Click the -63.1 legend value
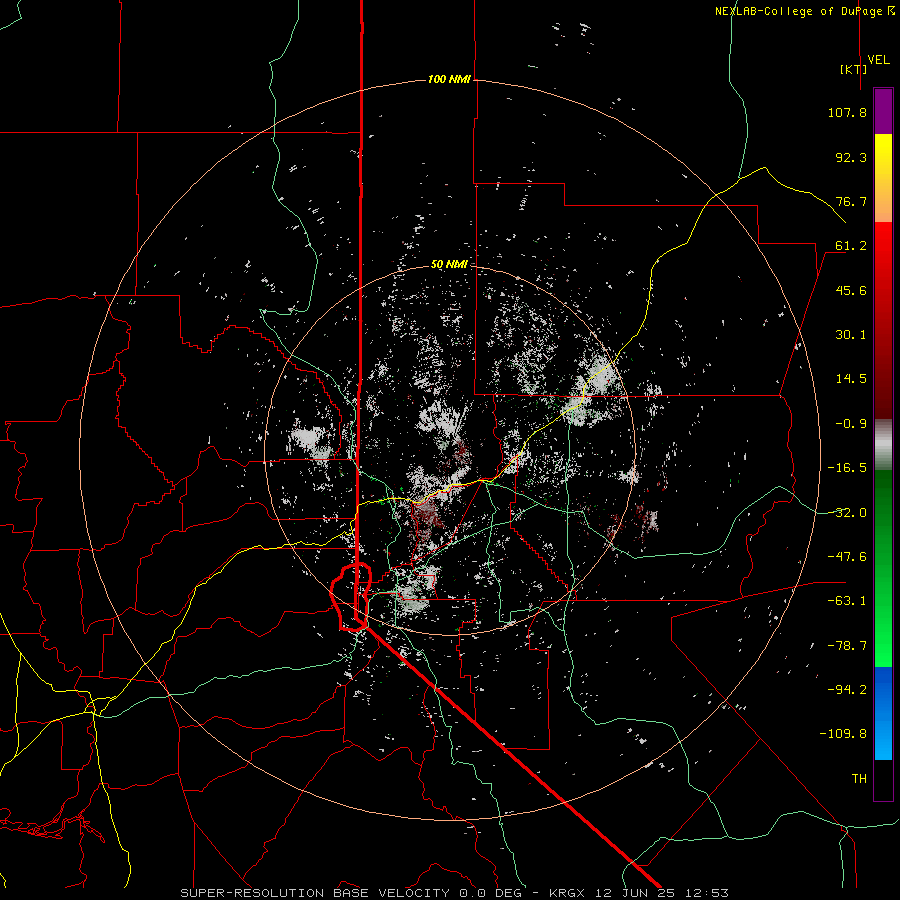Viewport: 900px width, 900px height. click(x=847, y=601)
